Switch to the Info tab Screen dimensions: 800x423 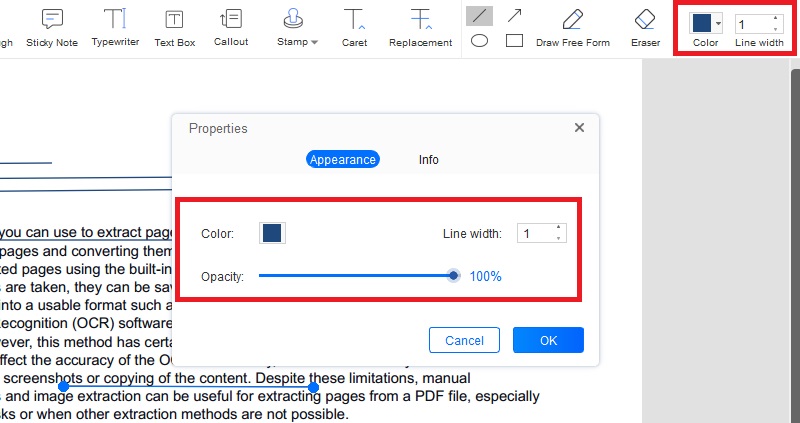pyautogui.click(x=429, y=160)
